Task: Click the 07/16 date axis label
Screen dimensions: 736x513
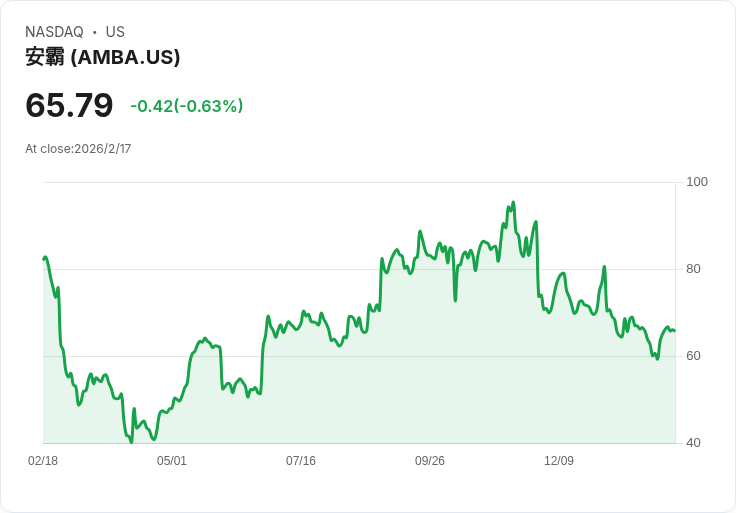Action: point(301,461)
